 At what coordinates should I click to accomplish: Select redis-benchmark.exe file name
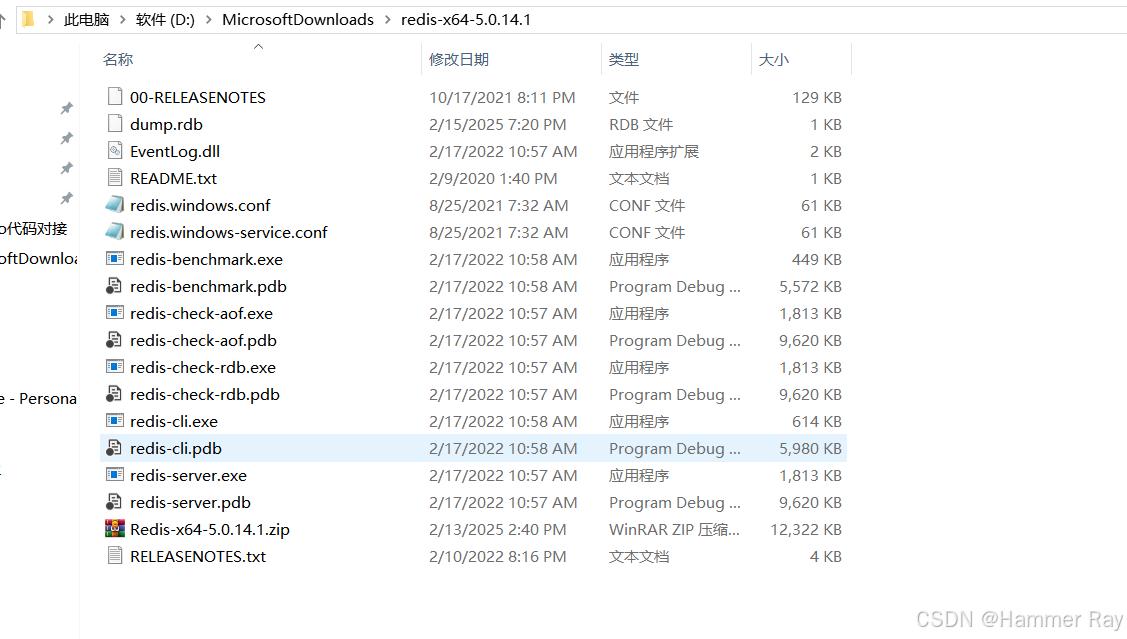pos(206,259)
